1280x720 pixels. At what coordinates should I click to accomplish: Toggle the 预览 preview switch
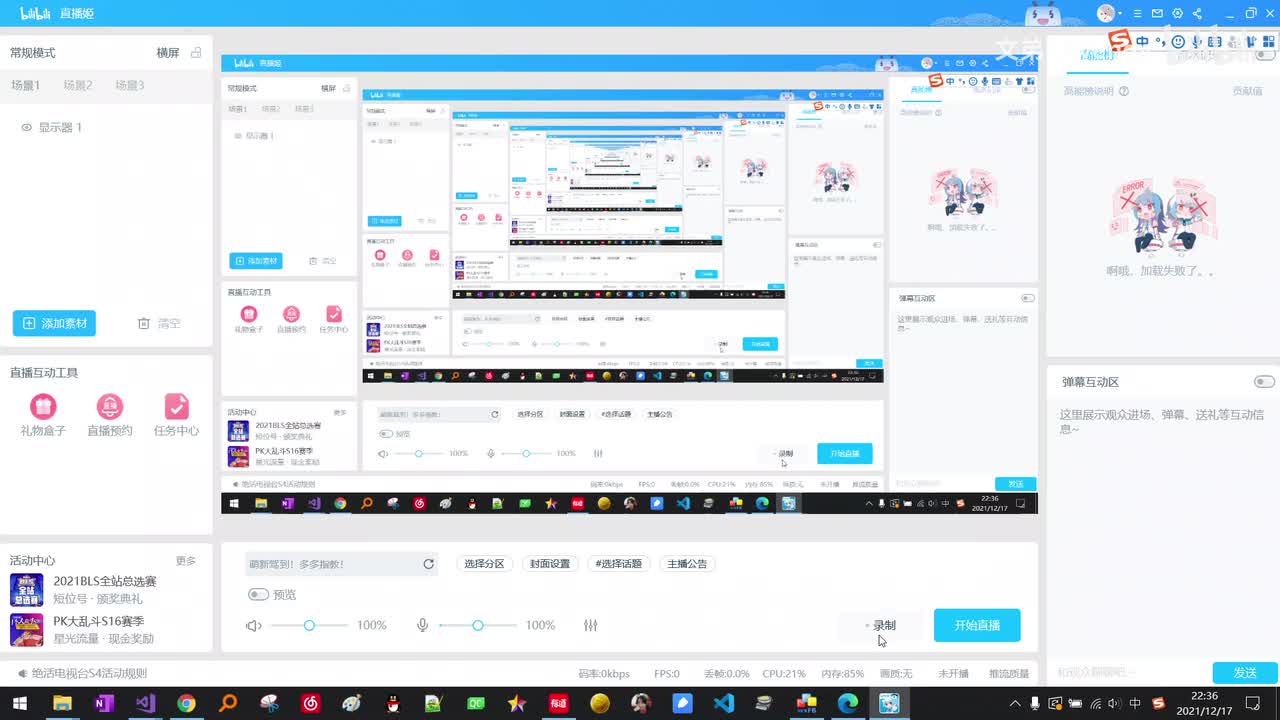tap(258, 594)
